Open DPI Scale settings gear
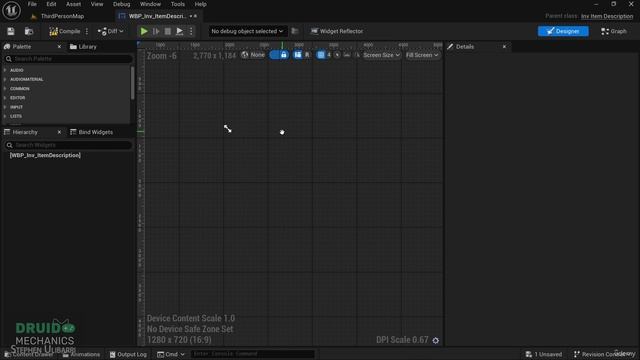The image size is (640, 360). [436, 340]
